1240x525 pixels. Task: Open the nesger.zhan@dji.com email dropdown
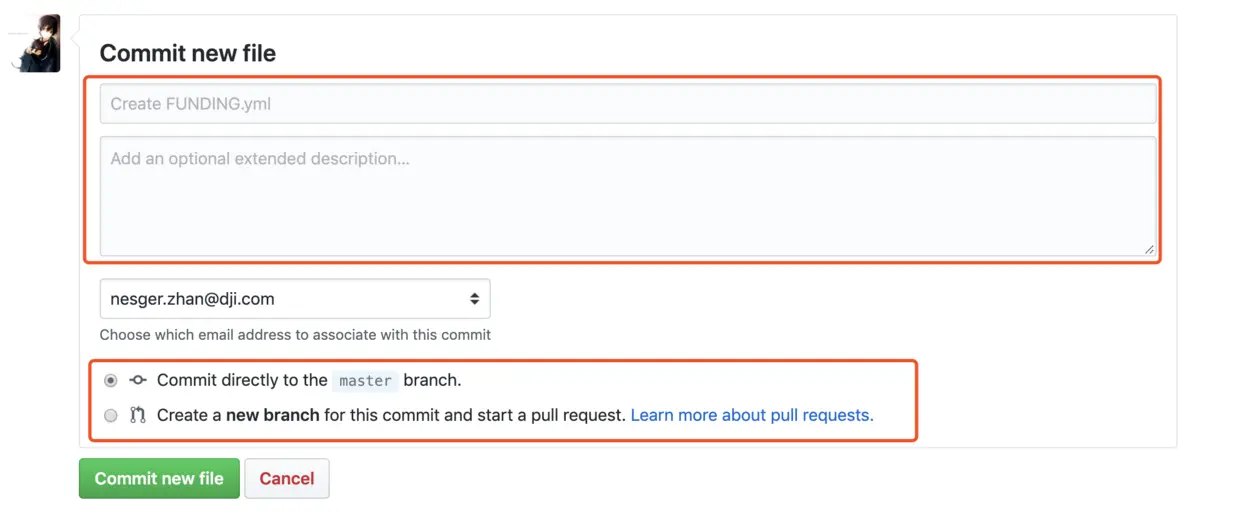click(x=294, y=299)
